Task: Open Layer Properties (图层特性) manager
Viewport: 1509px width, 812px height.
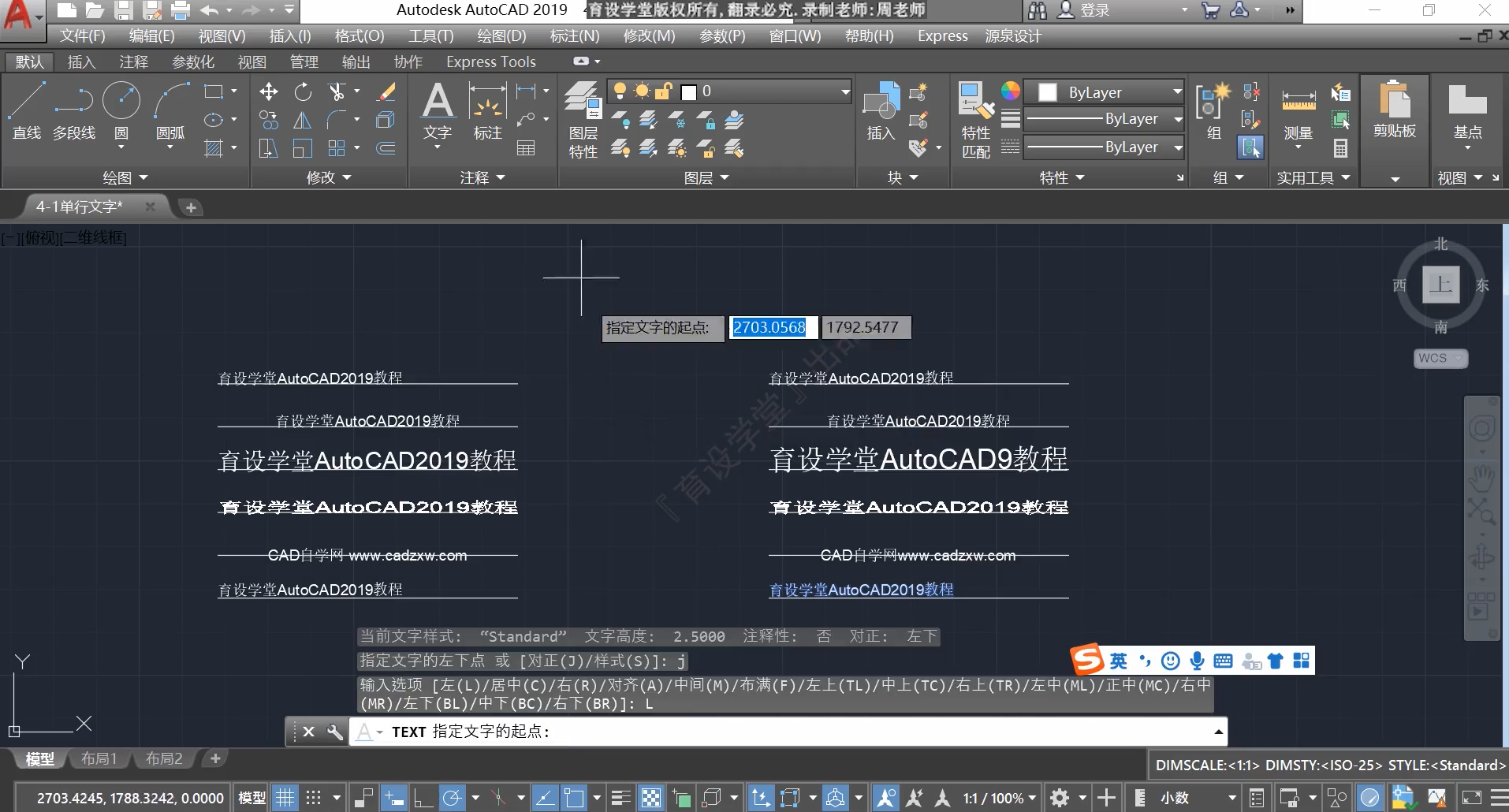Action: click(583, 120)
